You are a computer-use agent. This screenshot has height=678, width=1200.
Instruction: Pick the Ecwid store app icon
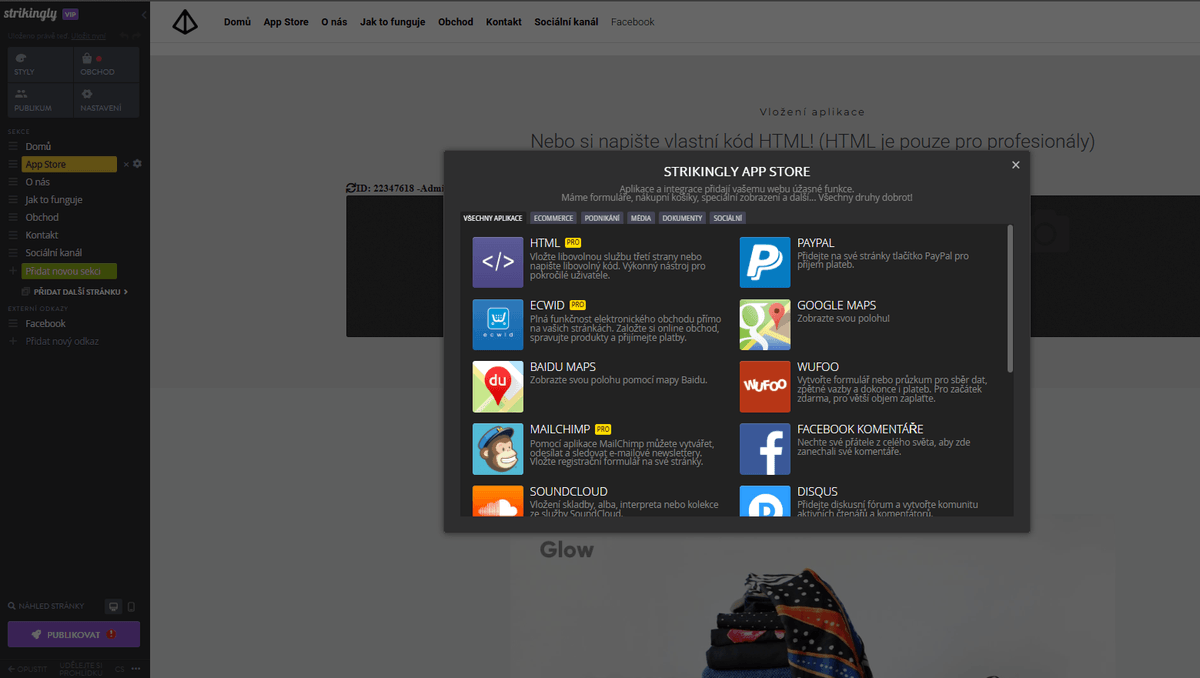pos(498,325)
